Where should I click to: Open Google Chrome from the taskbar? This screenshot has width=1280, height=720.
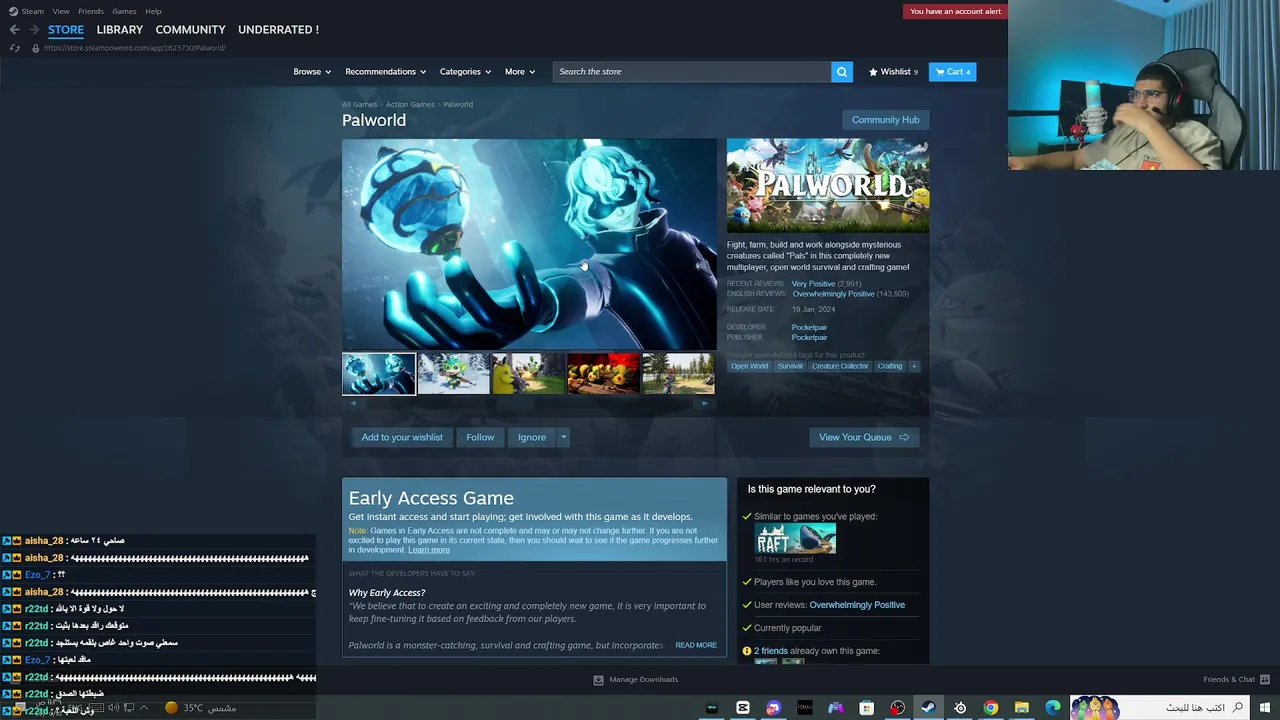[991, 708]
